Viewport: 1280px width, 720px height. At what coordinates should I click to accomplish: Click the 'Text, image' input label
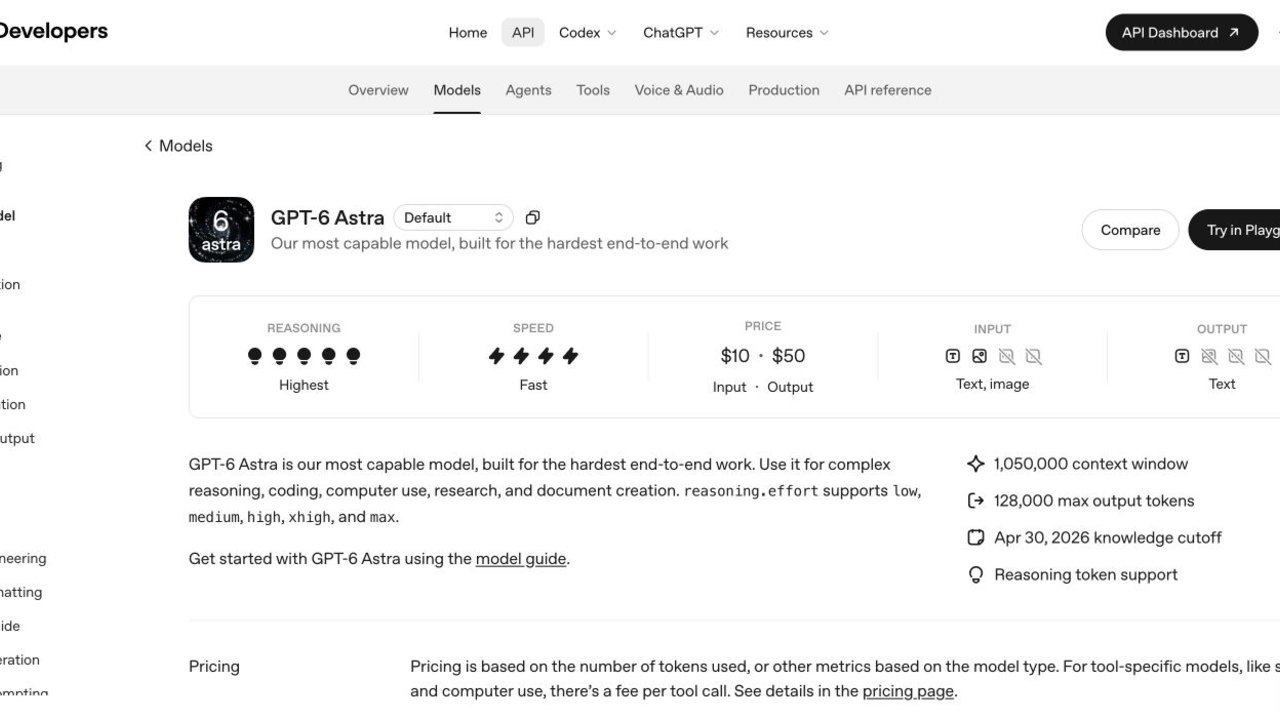click(992, 384)
